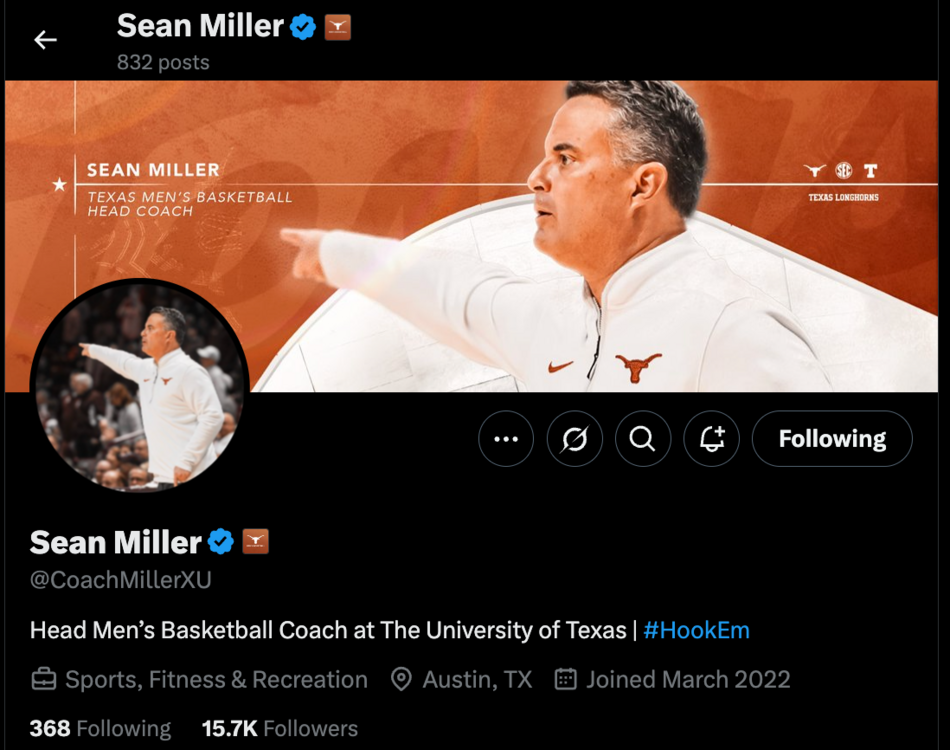Open the three-dot more options menu
This screenshot has width=950, height=750.
pyautogui.click(x=506, y=439)
